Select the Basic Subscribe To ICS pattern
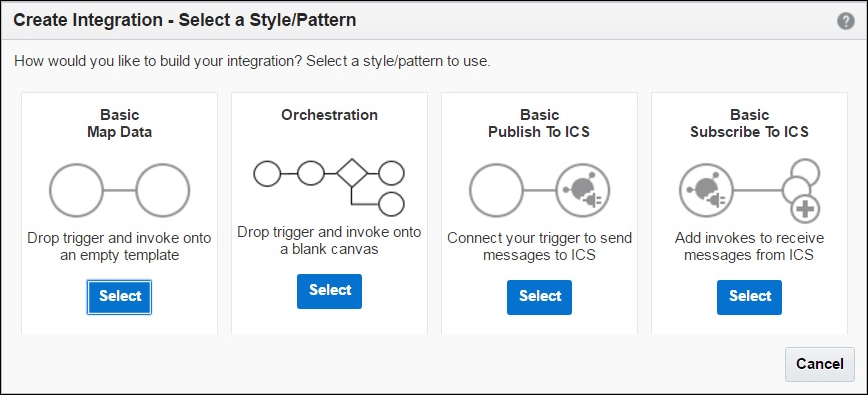 [750, 297]
